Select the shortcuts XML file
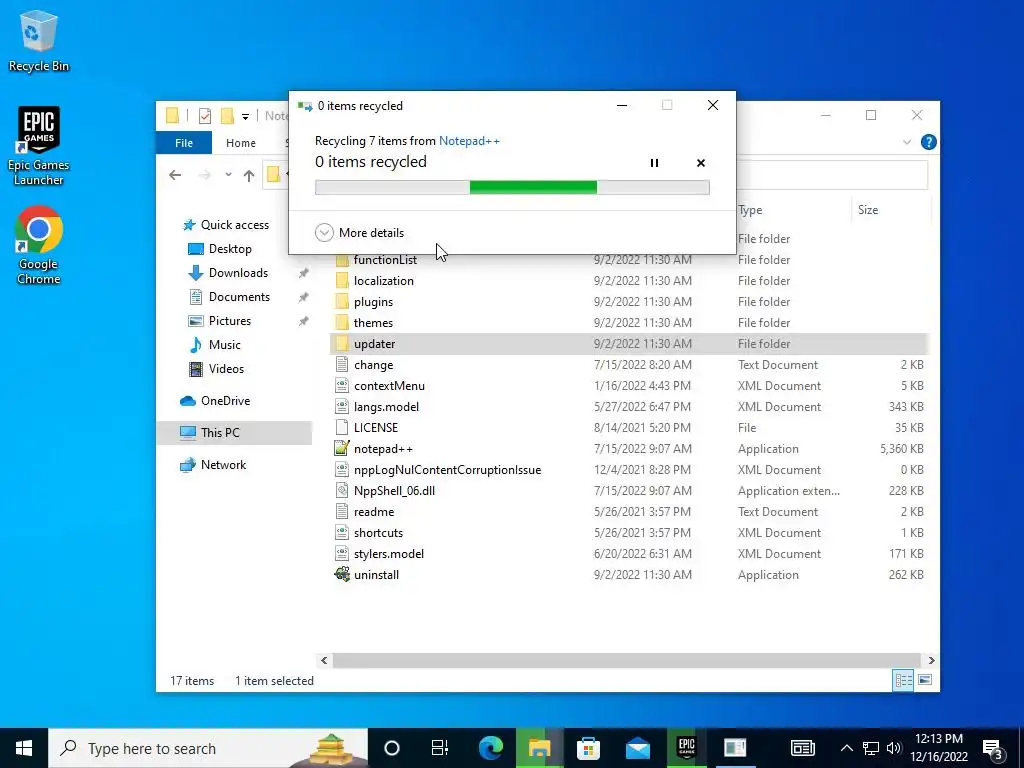Viewport: 1024px width, 768px height. (x=378, y=533)
